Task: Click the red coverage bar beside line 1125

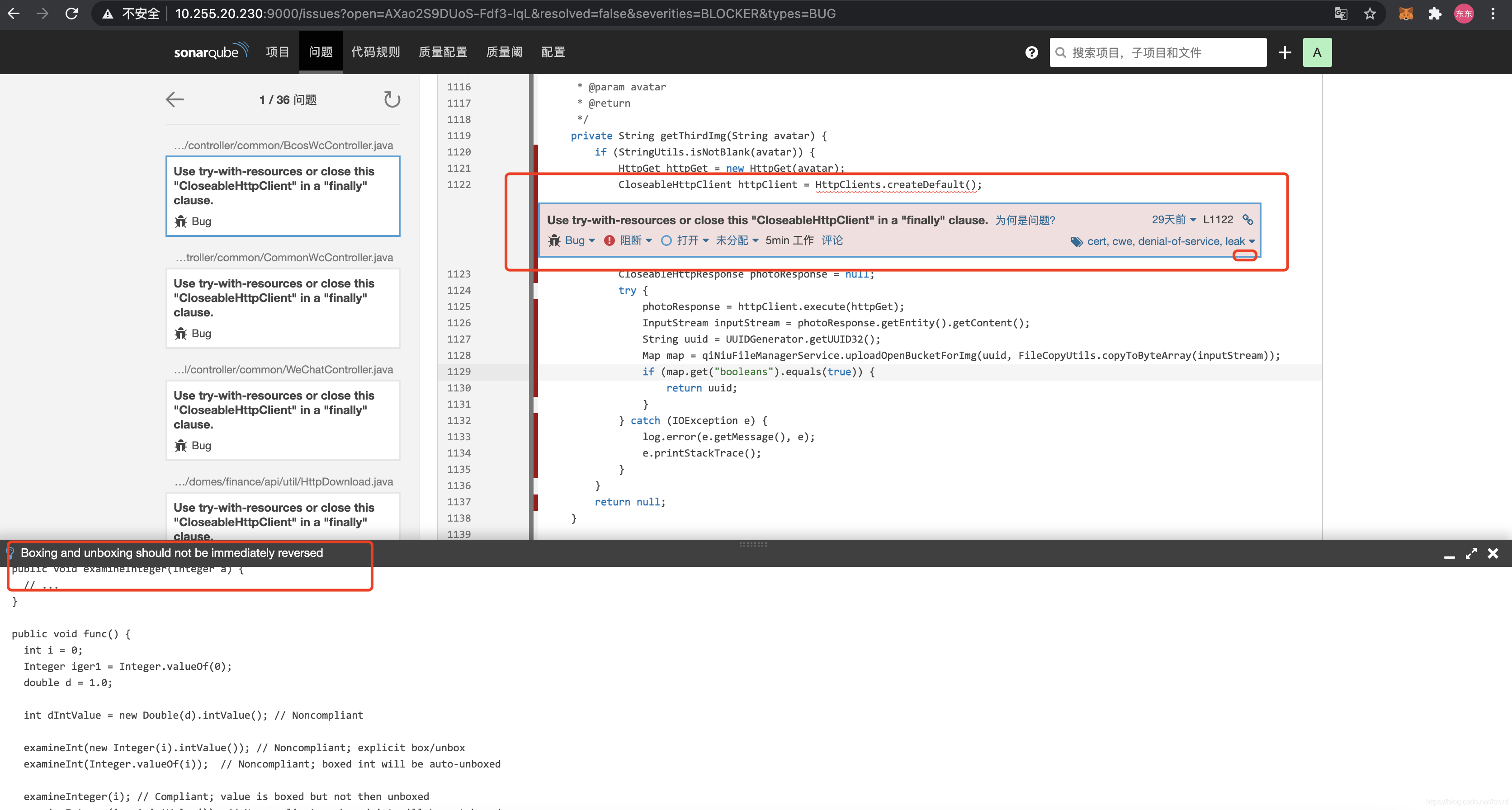Action: [535, 306]
